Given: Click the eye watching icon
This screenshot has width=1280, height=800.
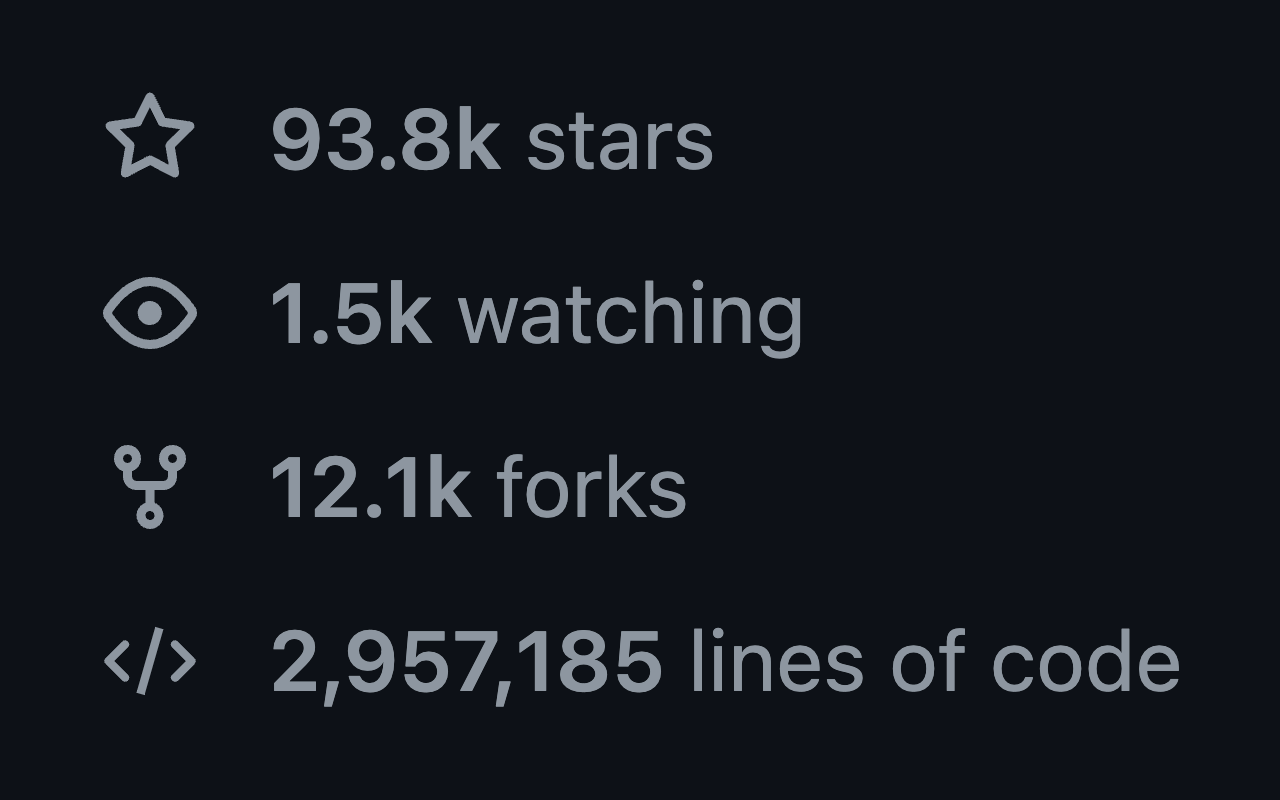Looking at the screenshot, I should pos(150,313).
